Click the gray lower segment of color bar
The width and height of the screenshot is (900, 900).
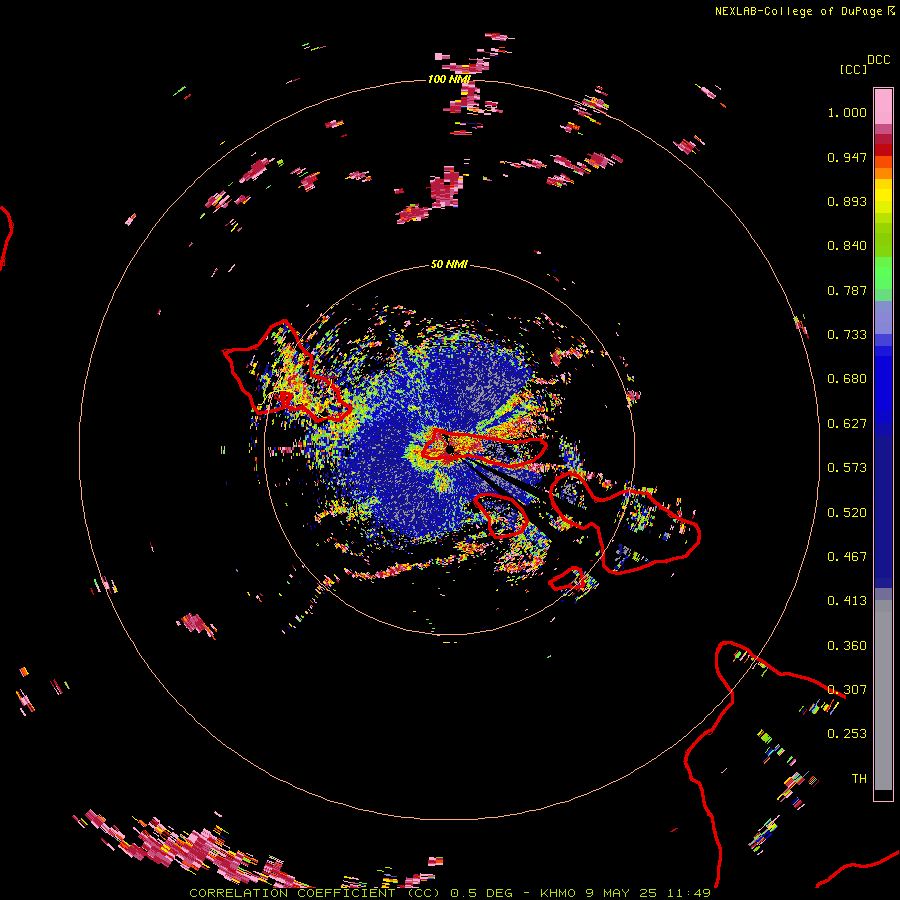coord(883,695)
